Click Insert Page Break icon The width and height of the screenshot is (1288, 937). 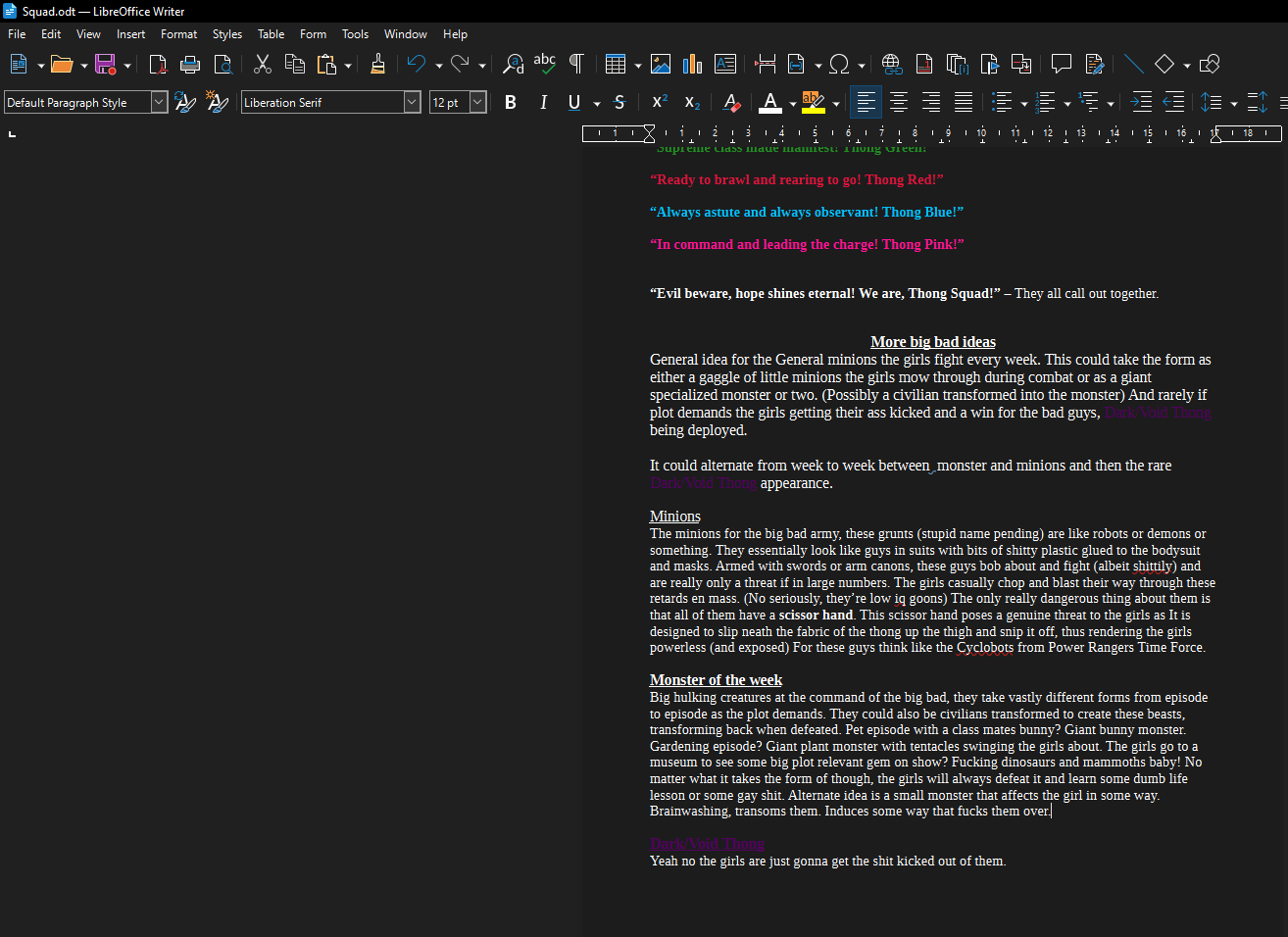[x=766, y=65]
